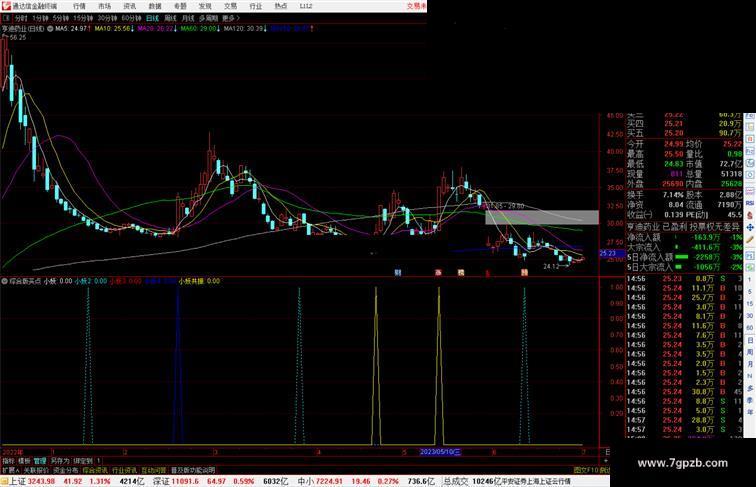Click the 小妖共振 indicator label
Viewport: 756px width, 487px height.
click(x=191, y=281)
